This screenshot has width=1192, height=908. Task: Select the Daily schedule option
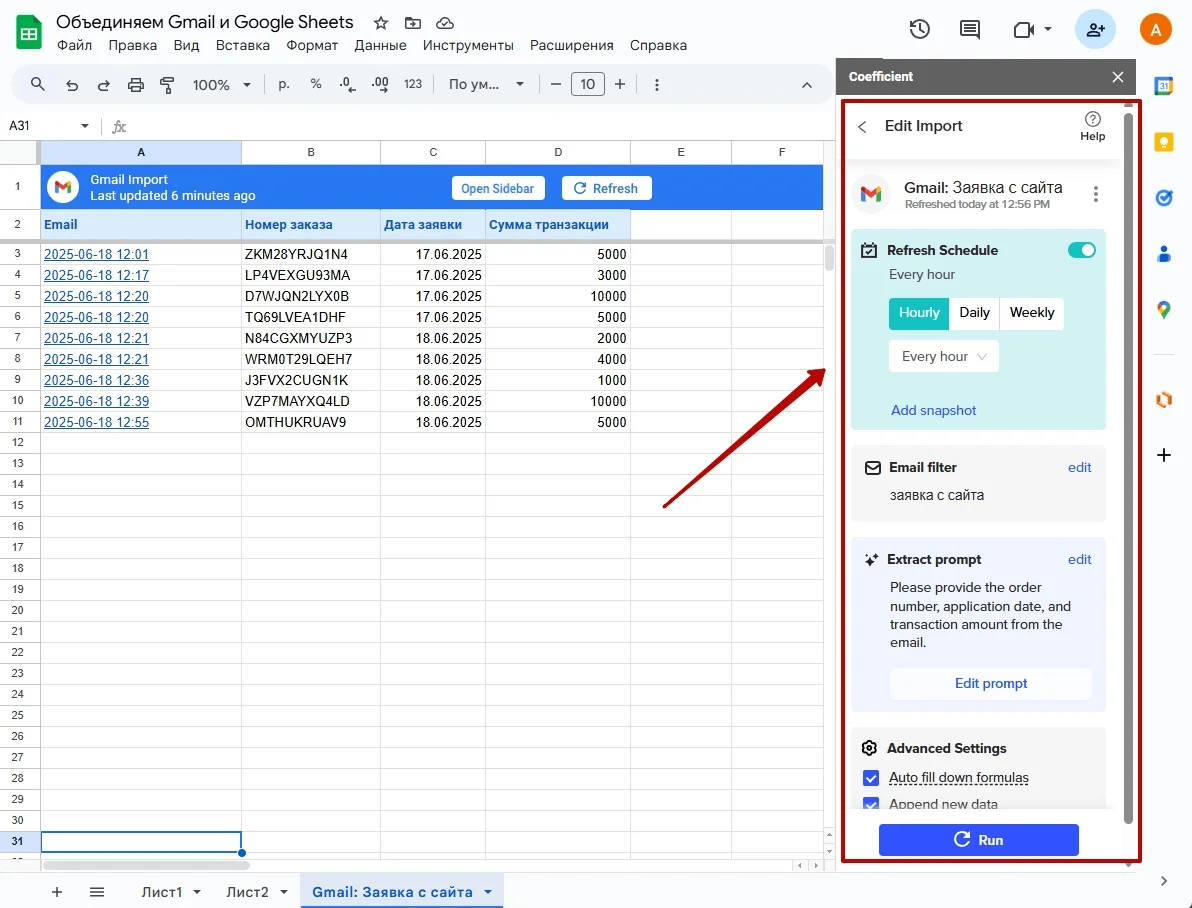pos(974,313)
